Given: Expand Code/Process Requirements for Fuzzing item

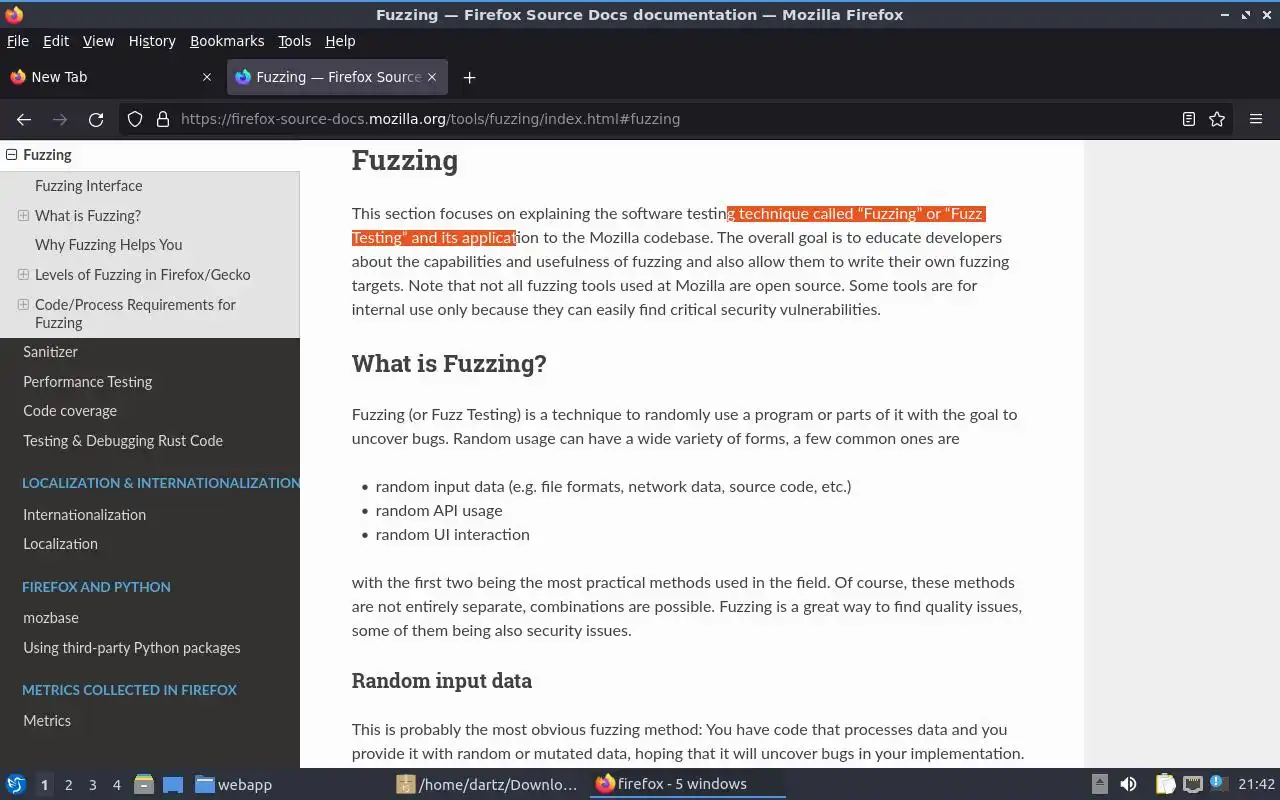Looking at the screenshot, I should [23, 304].
